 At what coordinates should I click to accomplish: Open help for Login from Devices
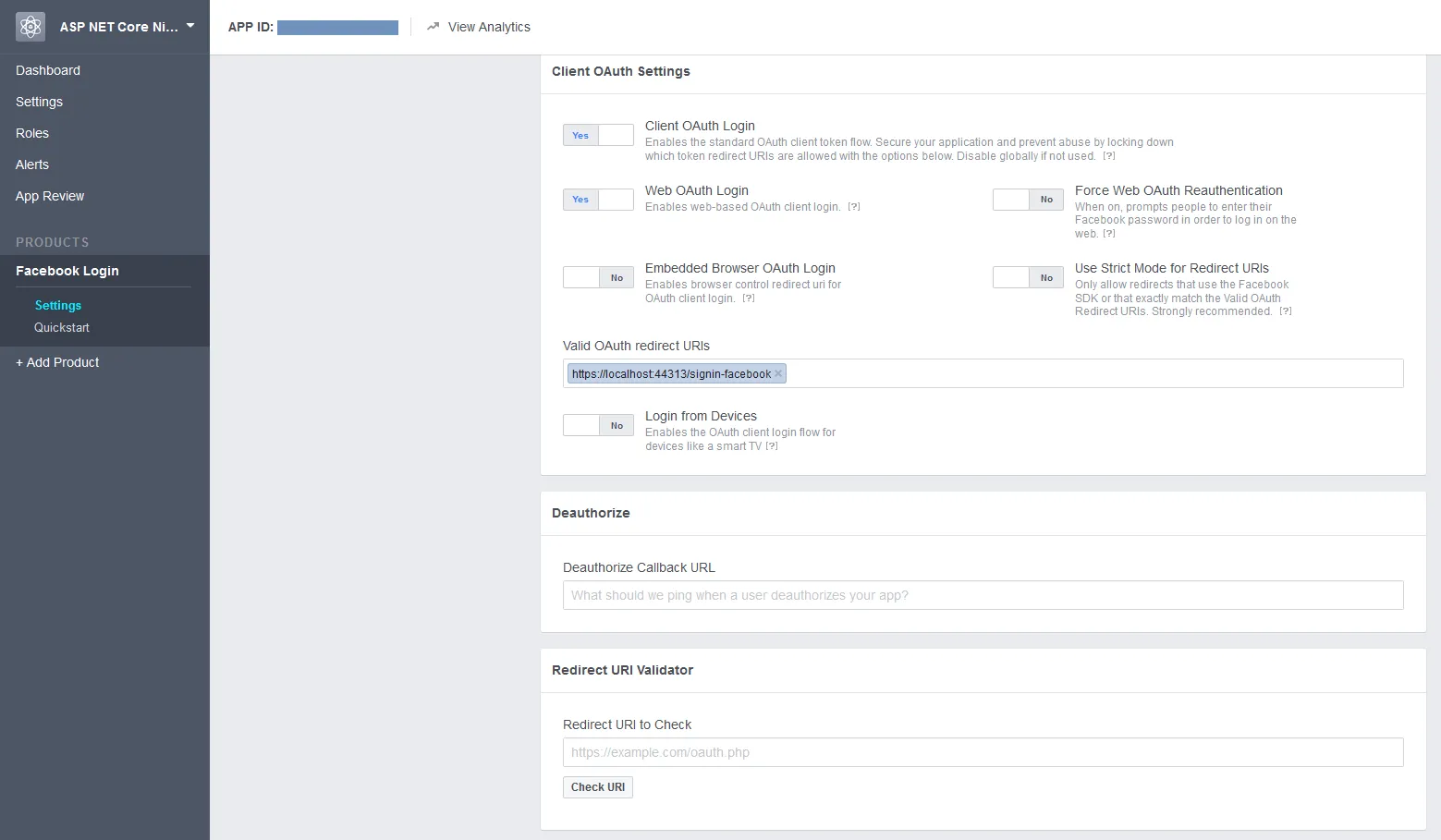point(772,446)
